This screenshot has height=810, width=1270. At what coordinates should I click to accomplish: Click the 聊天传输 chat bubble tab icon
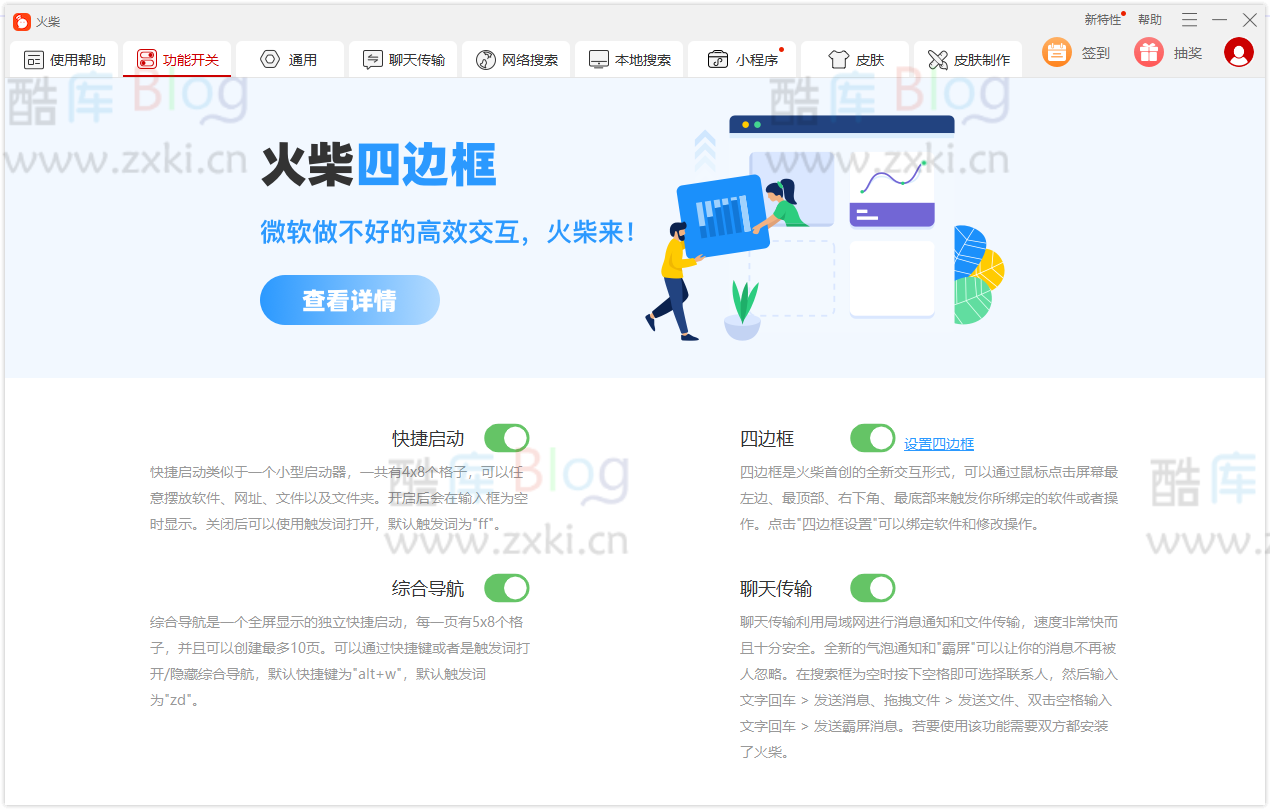coord(371,58)
